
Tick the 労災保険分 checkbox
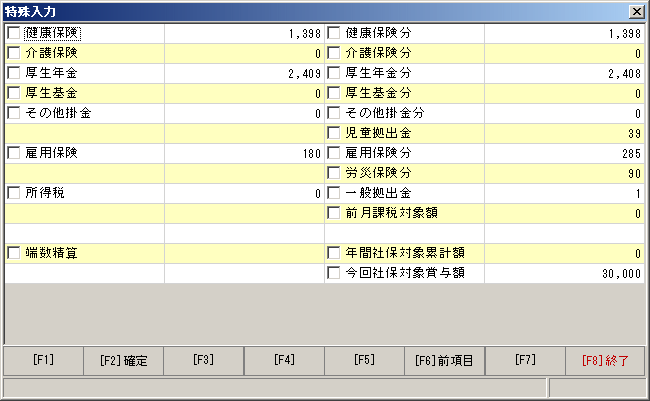click(x=334, y=173)
